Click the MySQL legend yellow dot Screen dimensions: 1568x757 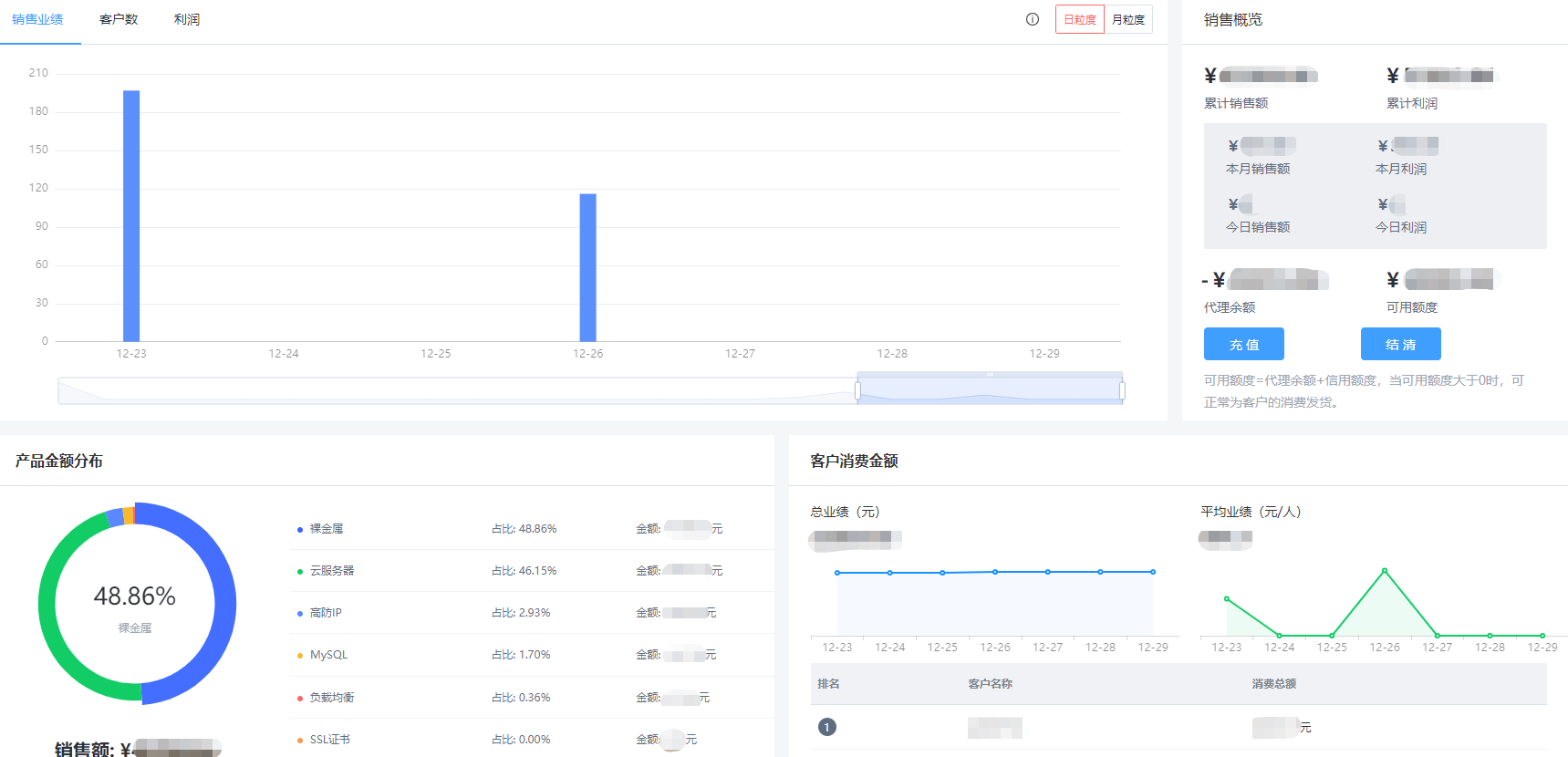tap(300, 656)
